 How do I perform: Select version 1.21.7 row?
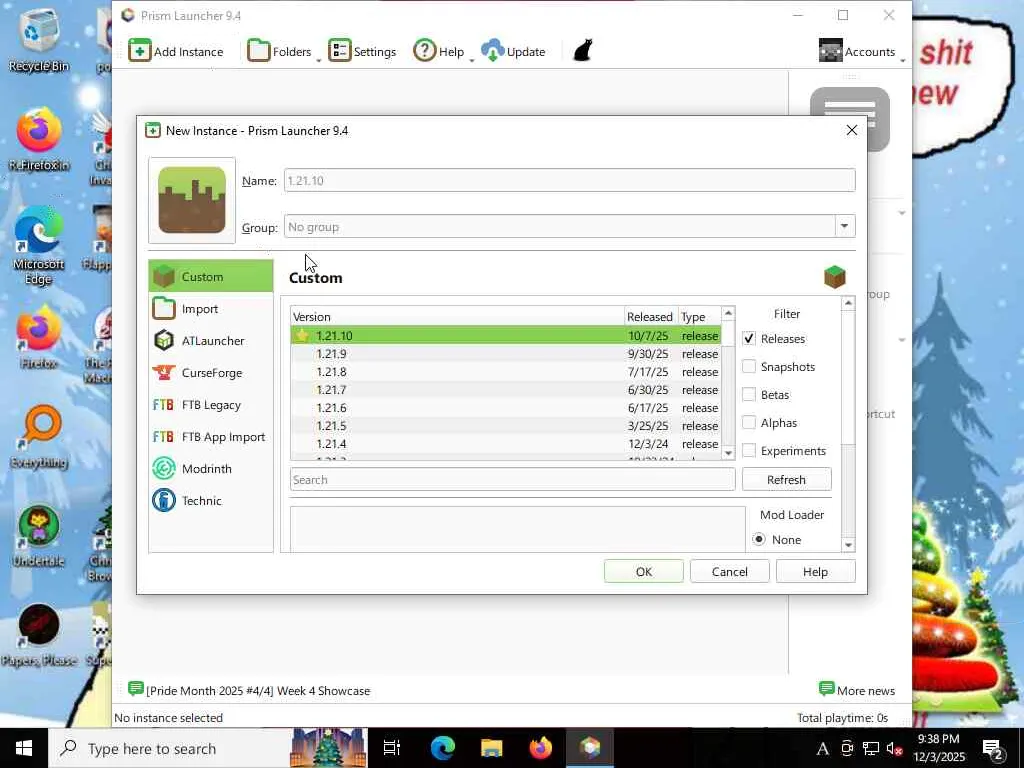point(506,390)
